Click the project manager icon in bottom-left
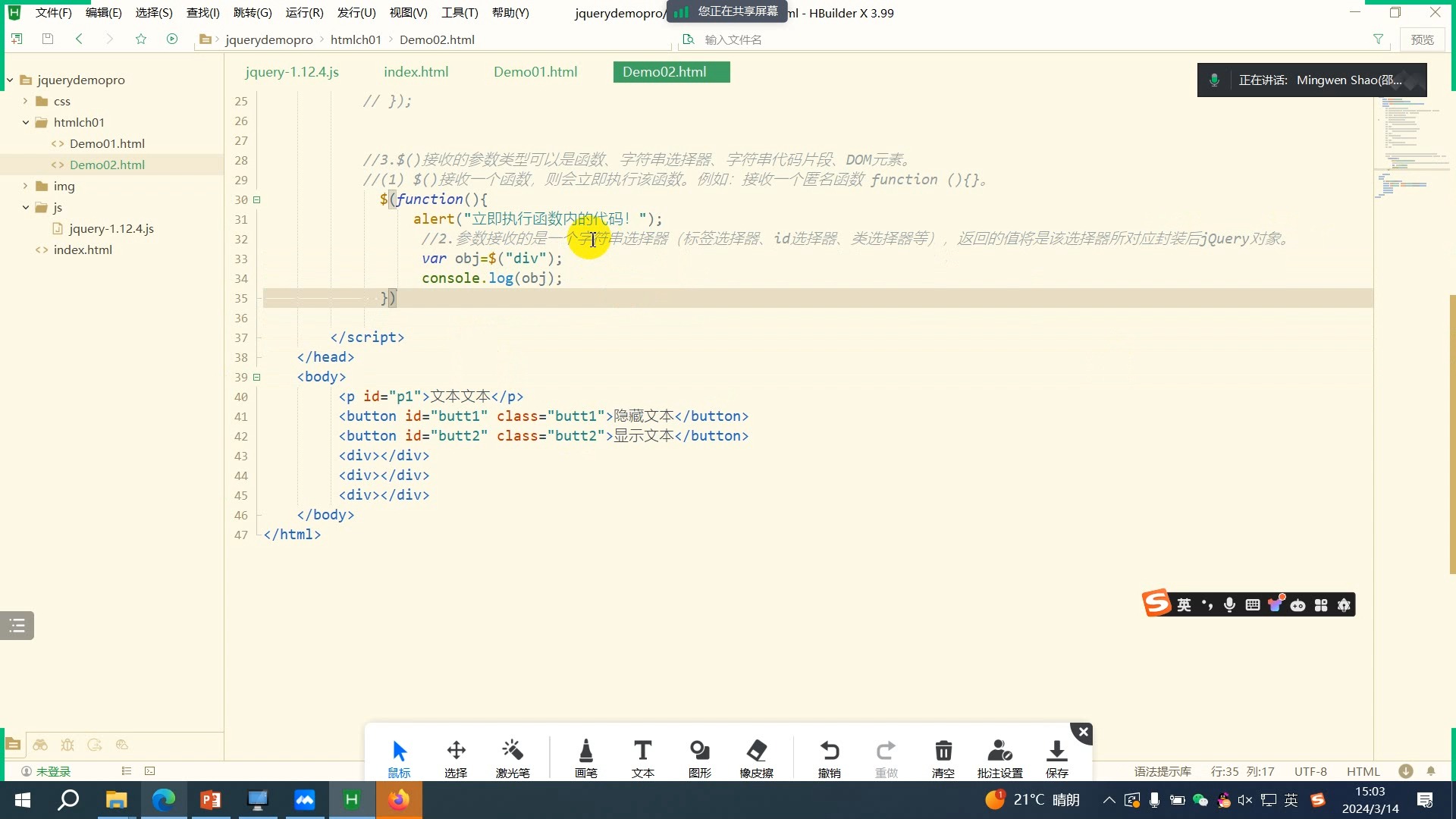This screenshot has width=1456, height=819. (13, 745)
